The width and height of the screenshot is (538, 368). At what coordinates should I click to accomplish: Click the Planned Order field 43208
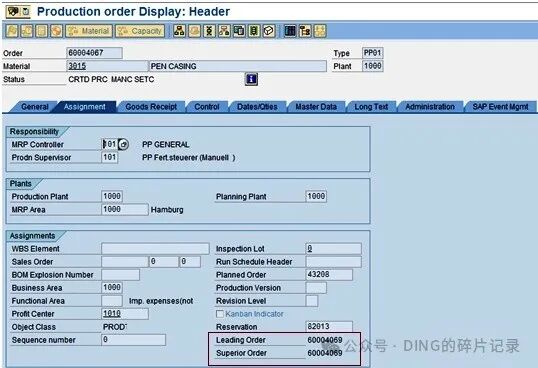point(329,274)
